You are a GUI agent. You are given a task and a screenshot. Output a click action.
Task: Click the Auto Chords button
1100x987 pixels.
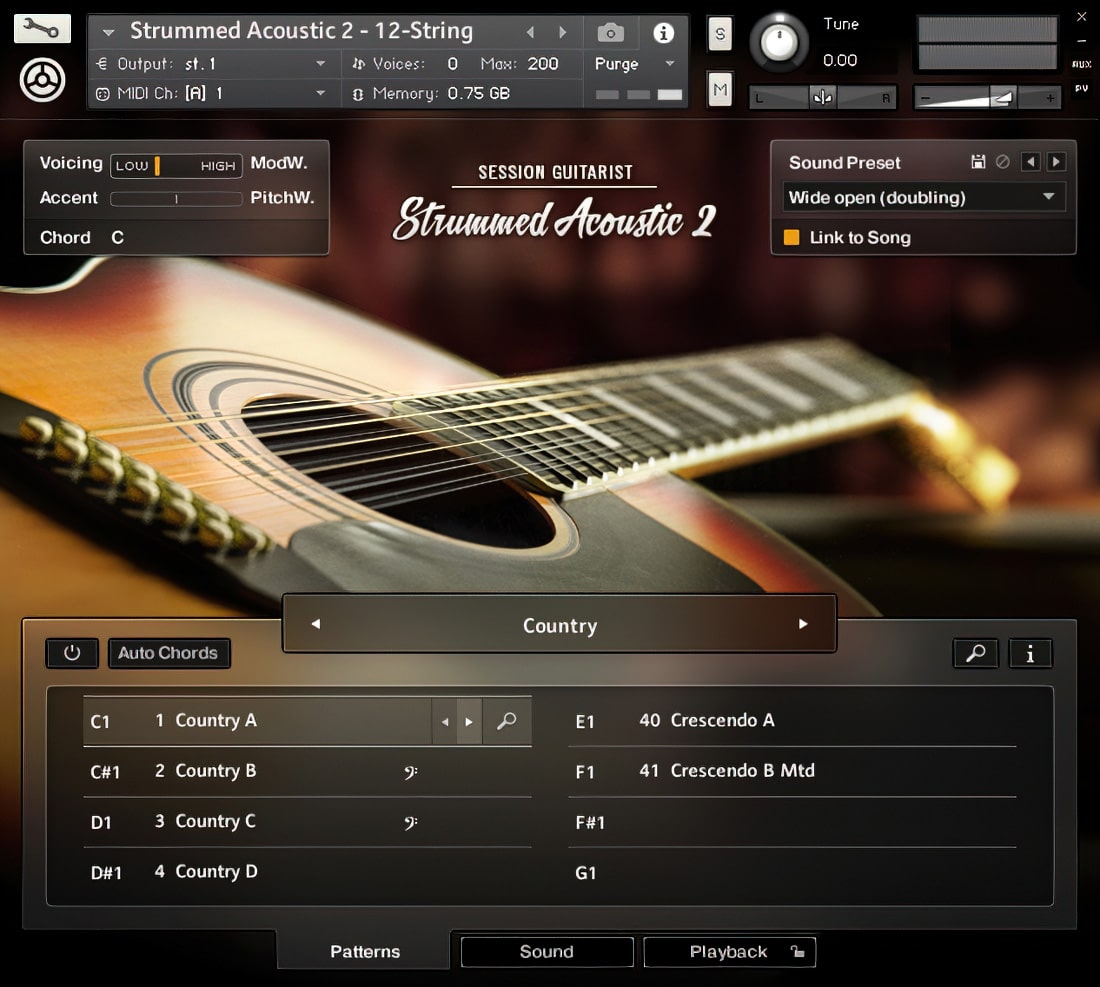169,653
